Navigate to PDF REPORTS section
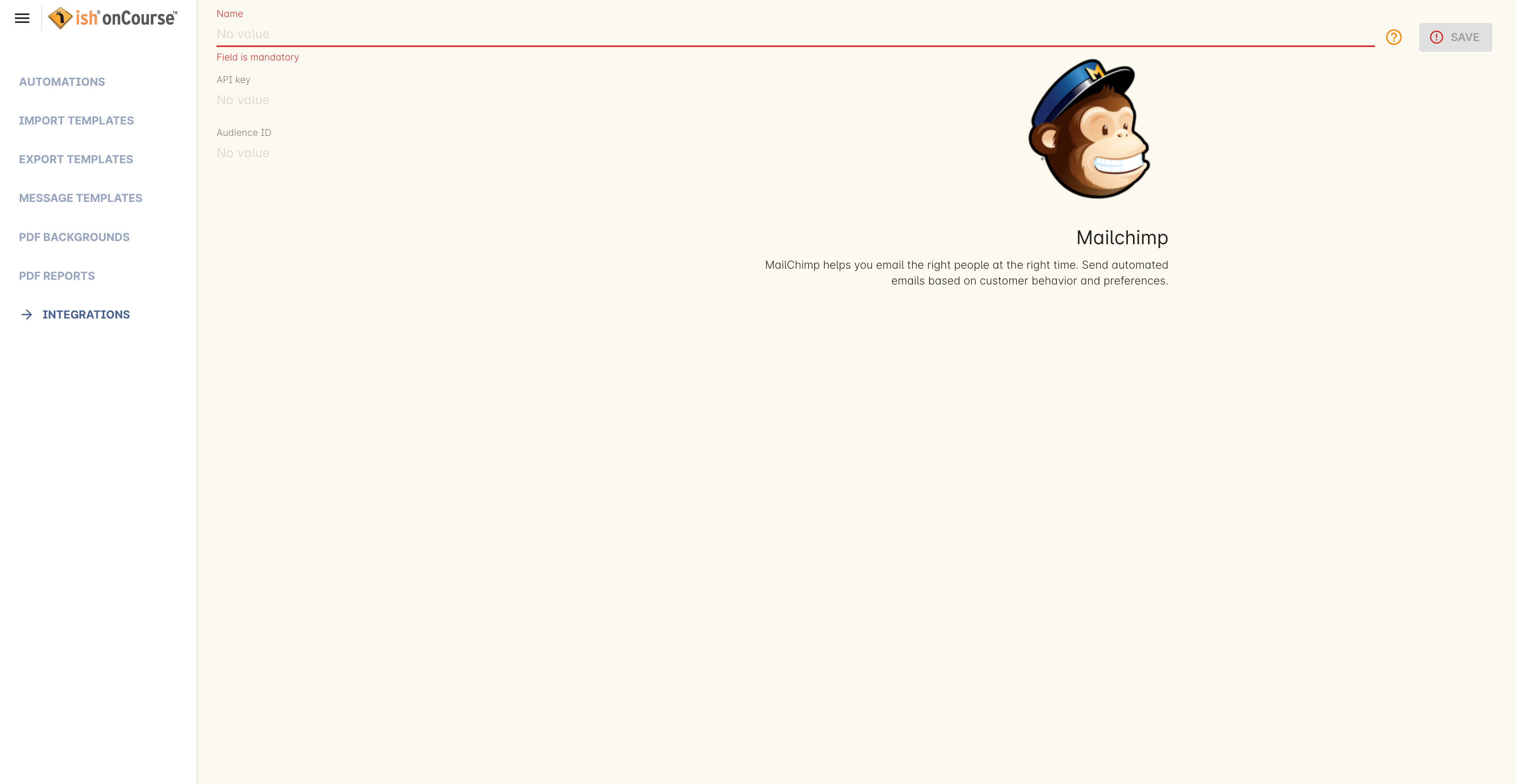The width and height of the screenshot is (1516, 784). (x=57, y=275)
